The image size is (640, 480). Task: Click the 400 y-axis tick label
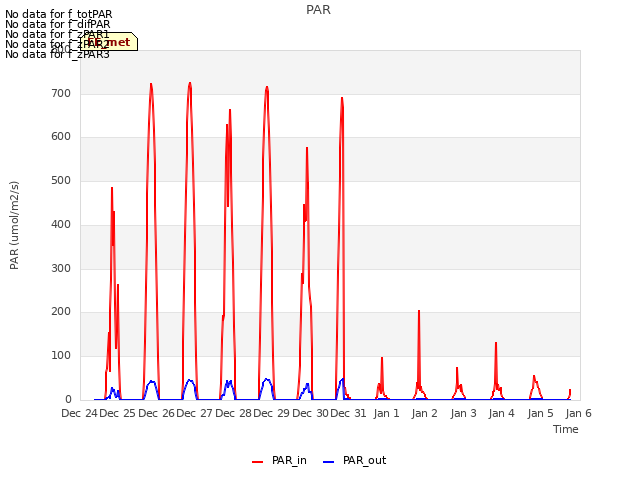[61, 224]
